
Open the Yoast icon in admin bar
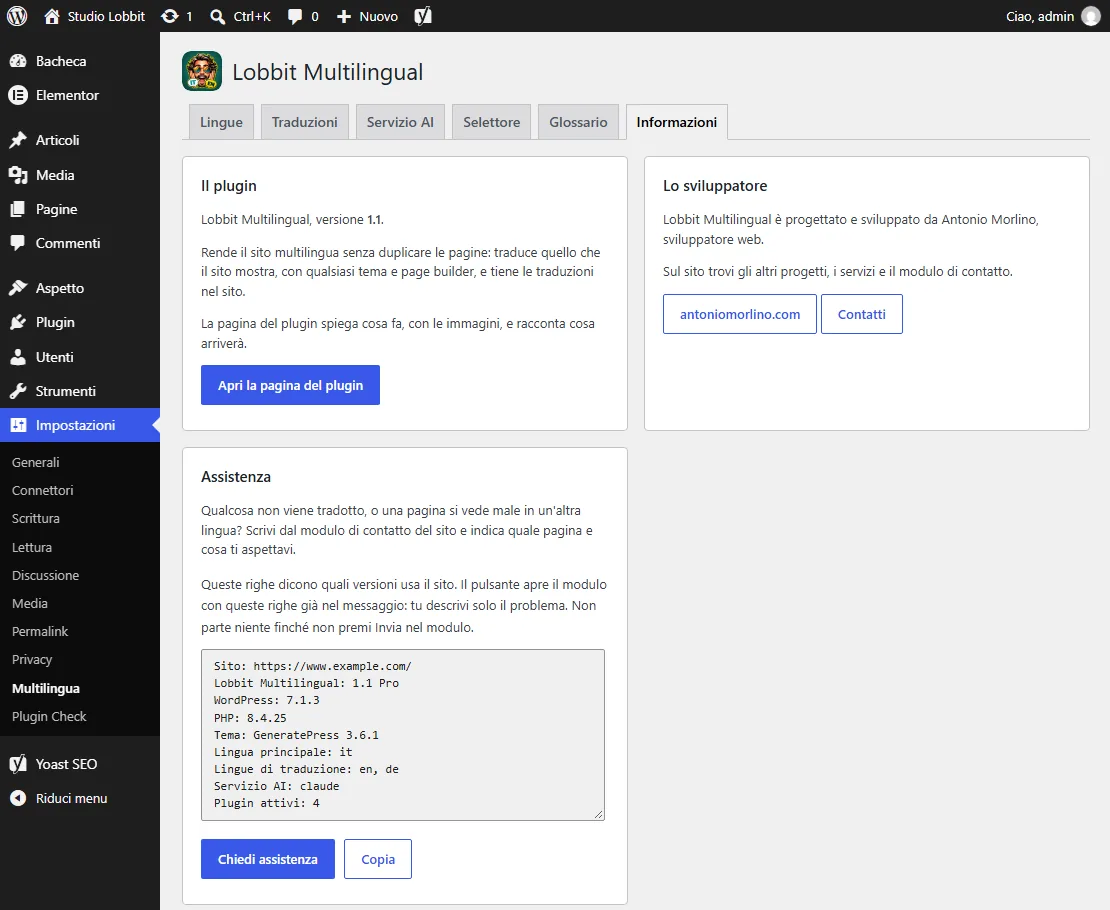pyautogui.click(x=423, y=16)
